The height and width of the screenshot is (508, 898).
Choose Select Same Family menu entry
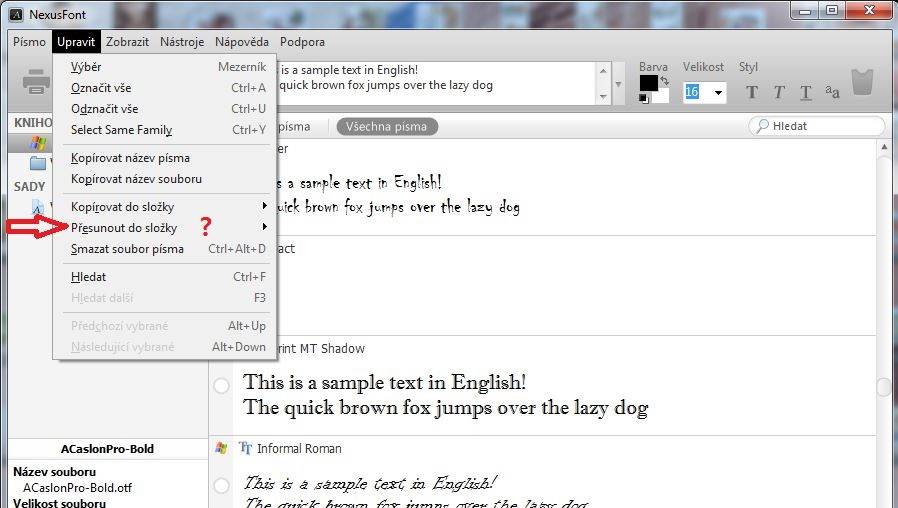[165, 130]
